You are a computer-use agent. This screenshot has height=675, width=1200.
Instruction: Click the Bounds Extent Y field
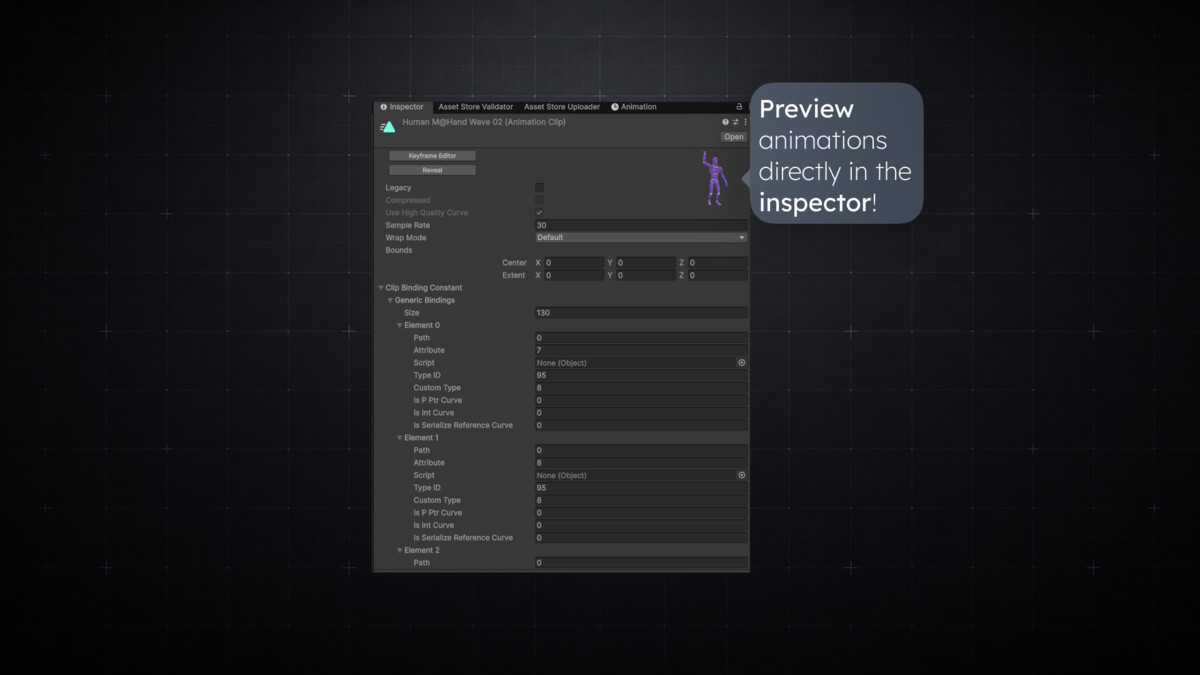click(x=645, y=275)
